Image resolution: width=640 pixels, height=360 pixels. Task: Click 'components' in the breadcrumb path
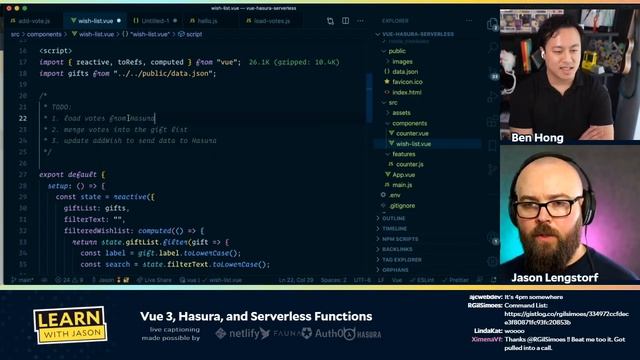coord(44,34)
